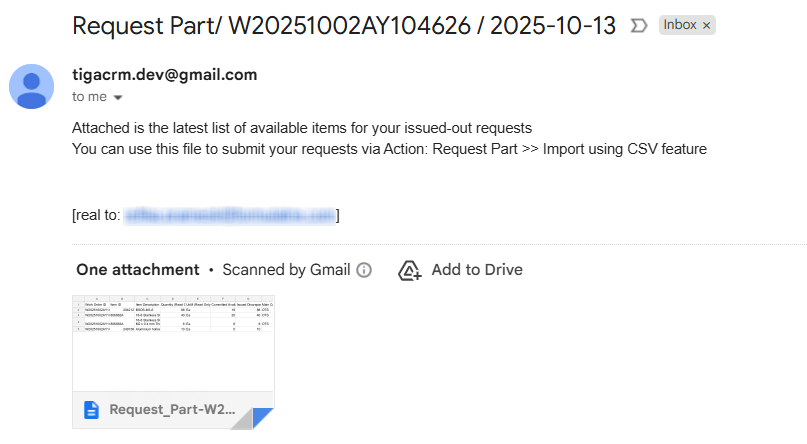Click the "Attached is the latest list" line
The width and height of the screenshot is (807, 444).
coord(302,128)
